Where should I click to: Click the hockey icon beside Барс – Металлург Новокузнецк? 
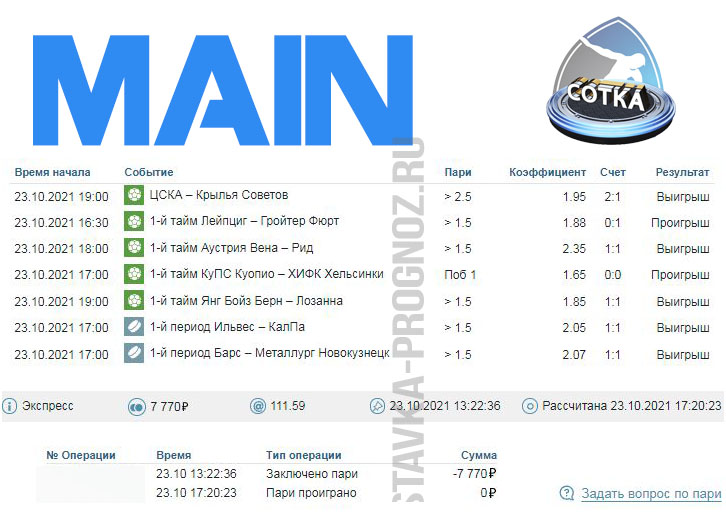(134, 353)
